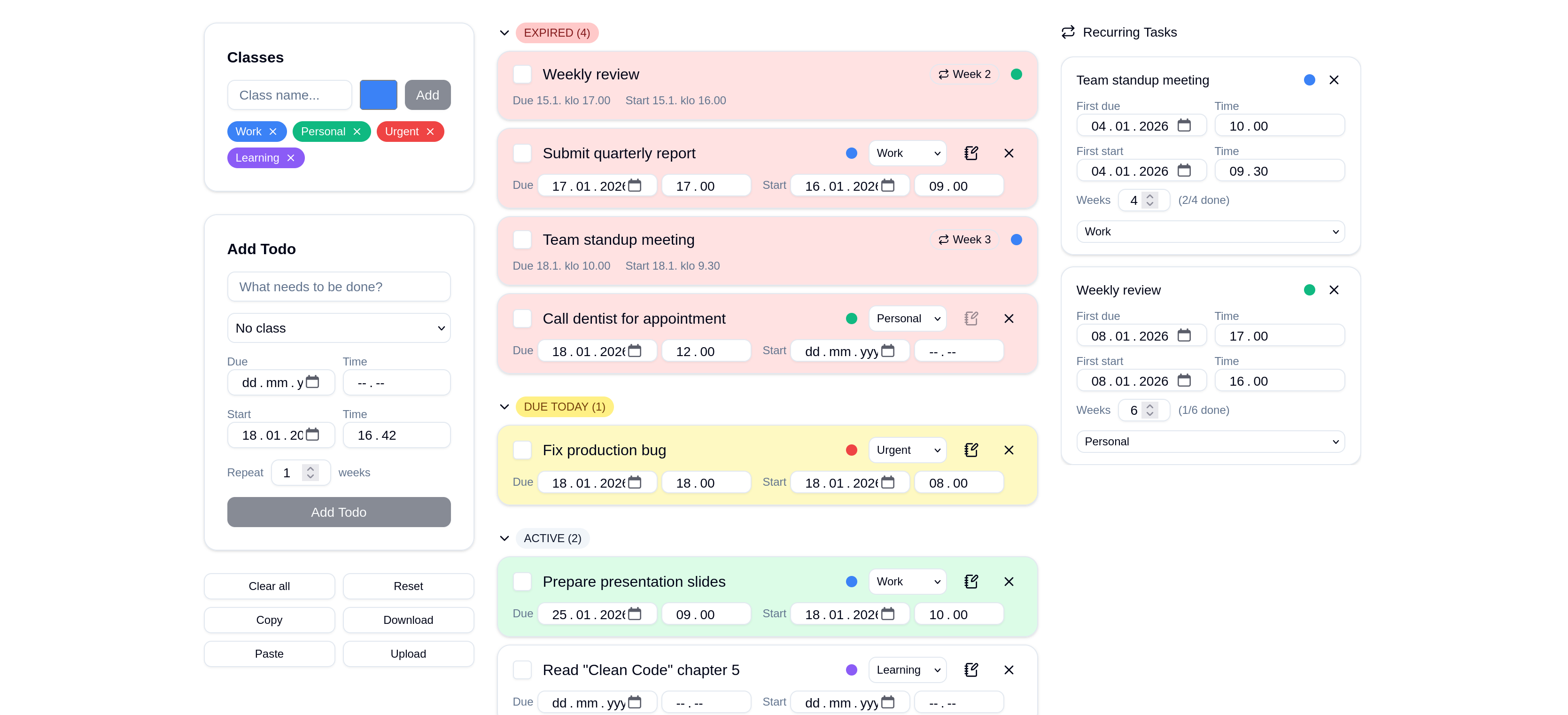Collapse the ACTIVE group header
The image size is (1568, 715).
(504, 538)
